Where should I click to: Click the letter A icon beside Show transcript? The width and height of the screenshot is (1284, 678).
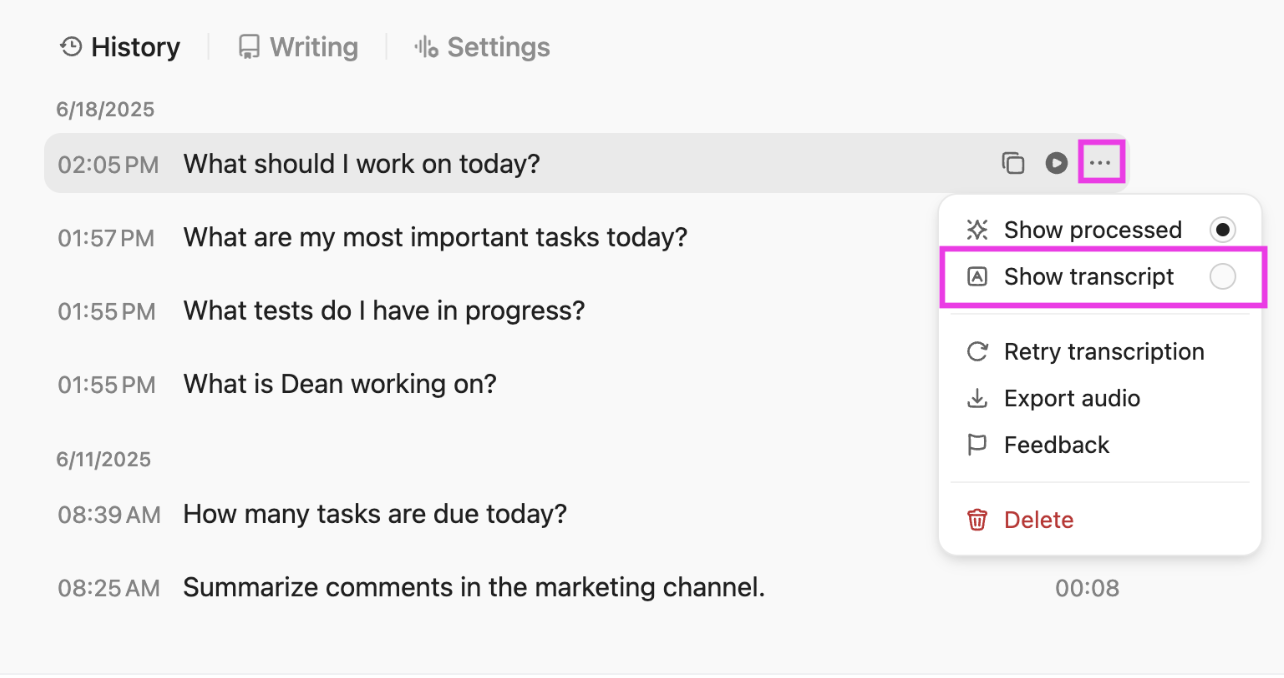[976, 277]
